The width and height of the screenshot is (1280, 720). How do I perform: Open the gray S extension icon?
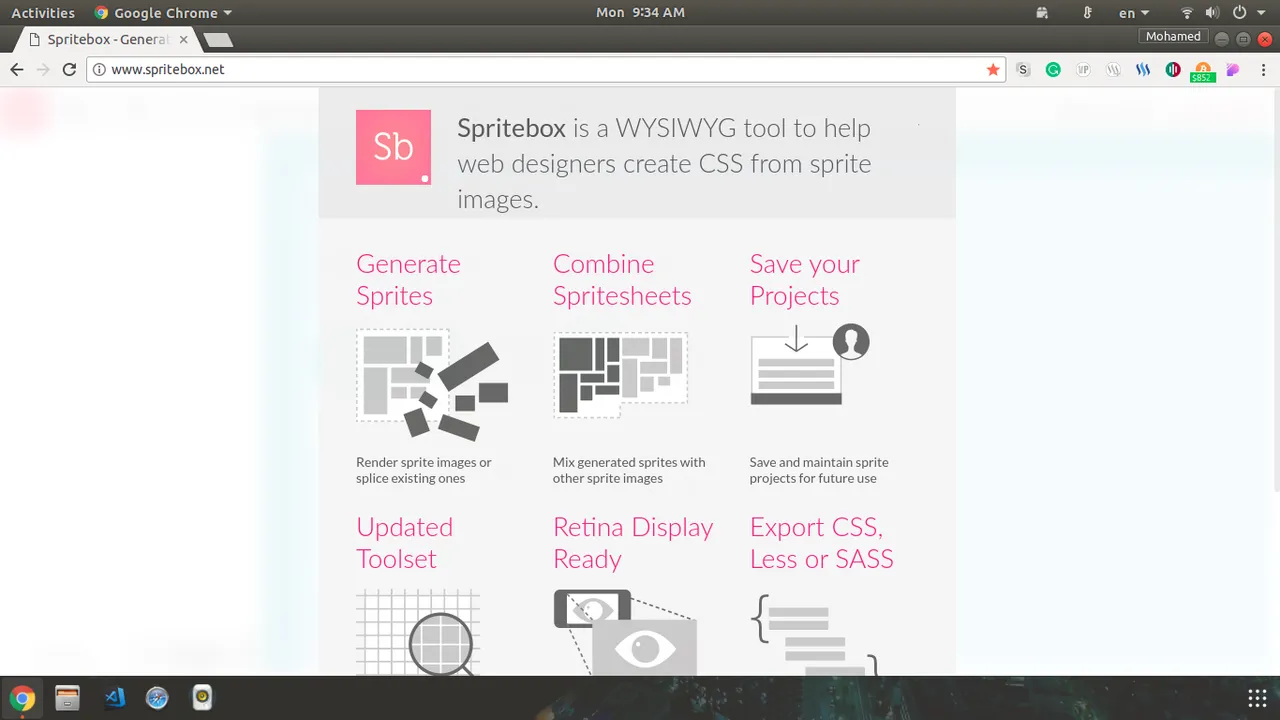pyautogui.click(x=1023, y=69)
